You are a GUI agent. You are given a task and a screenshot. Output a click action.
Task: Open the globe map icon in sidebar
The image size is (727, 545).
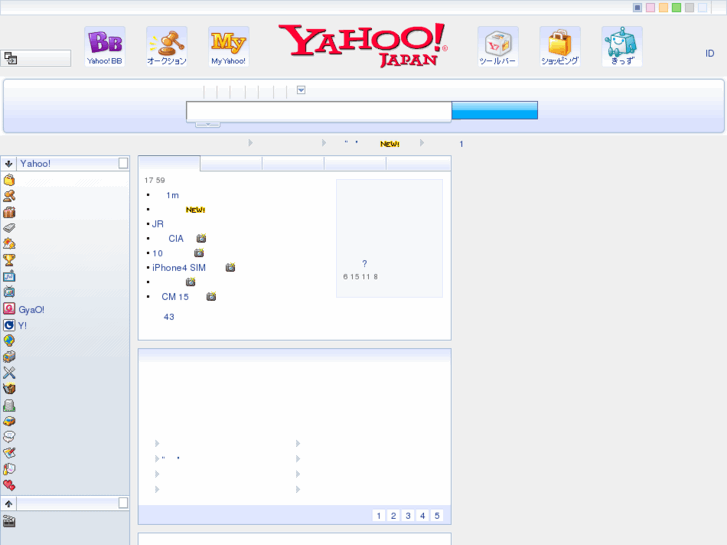[x=9, y=341]
